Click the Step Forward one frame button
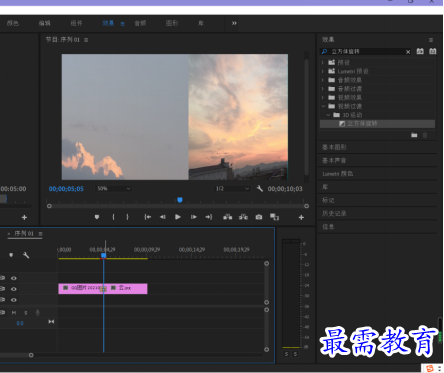444x373 pixels. pyautogui.click(x=193, y=217)
